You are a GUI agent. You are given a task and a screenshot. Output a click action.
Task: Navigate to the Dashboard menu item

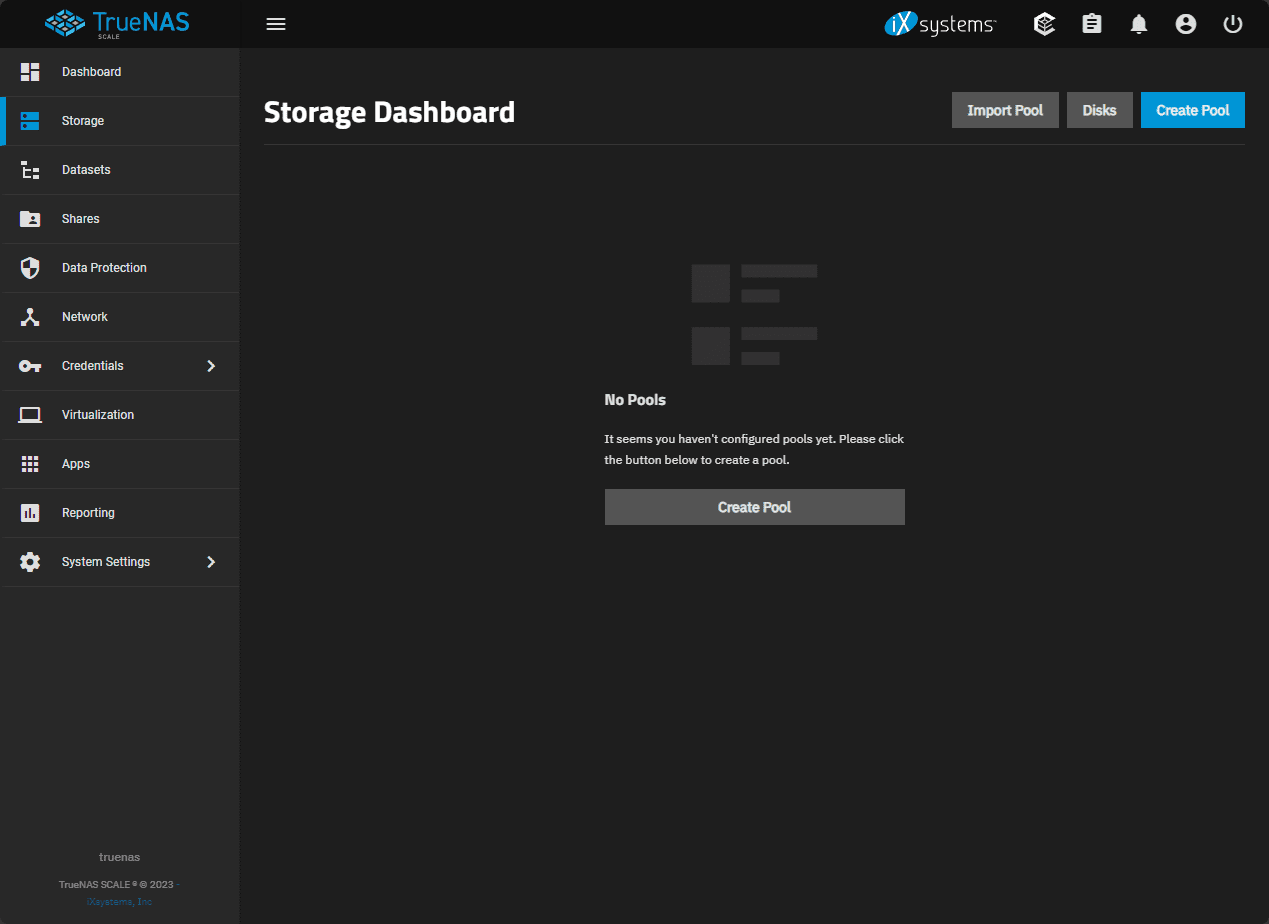click(x=91, y=71)
